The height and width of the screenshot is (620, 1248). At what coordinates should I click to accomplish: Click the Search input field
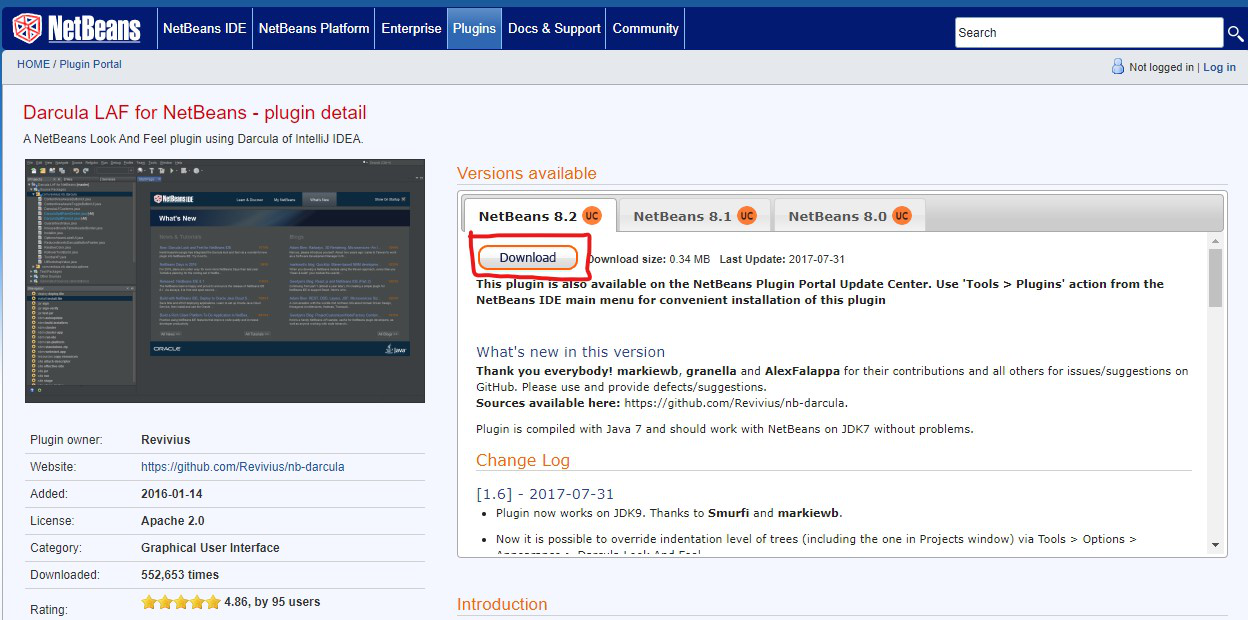pos(1089,33)
